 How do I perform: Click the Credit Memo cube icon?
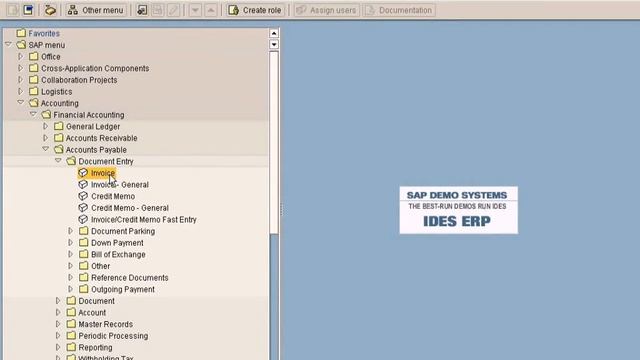83,196
